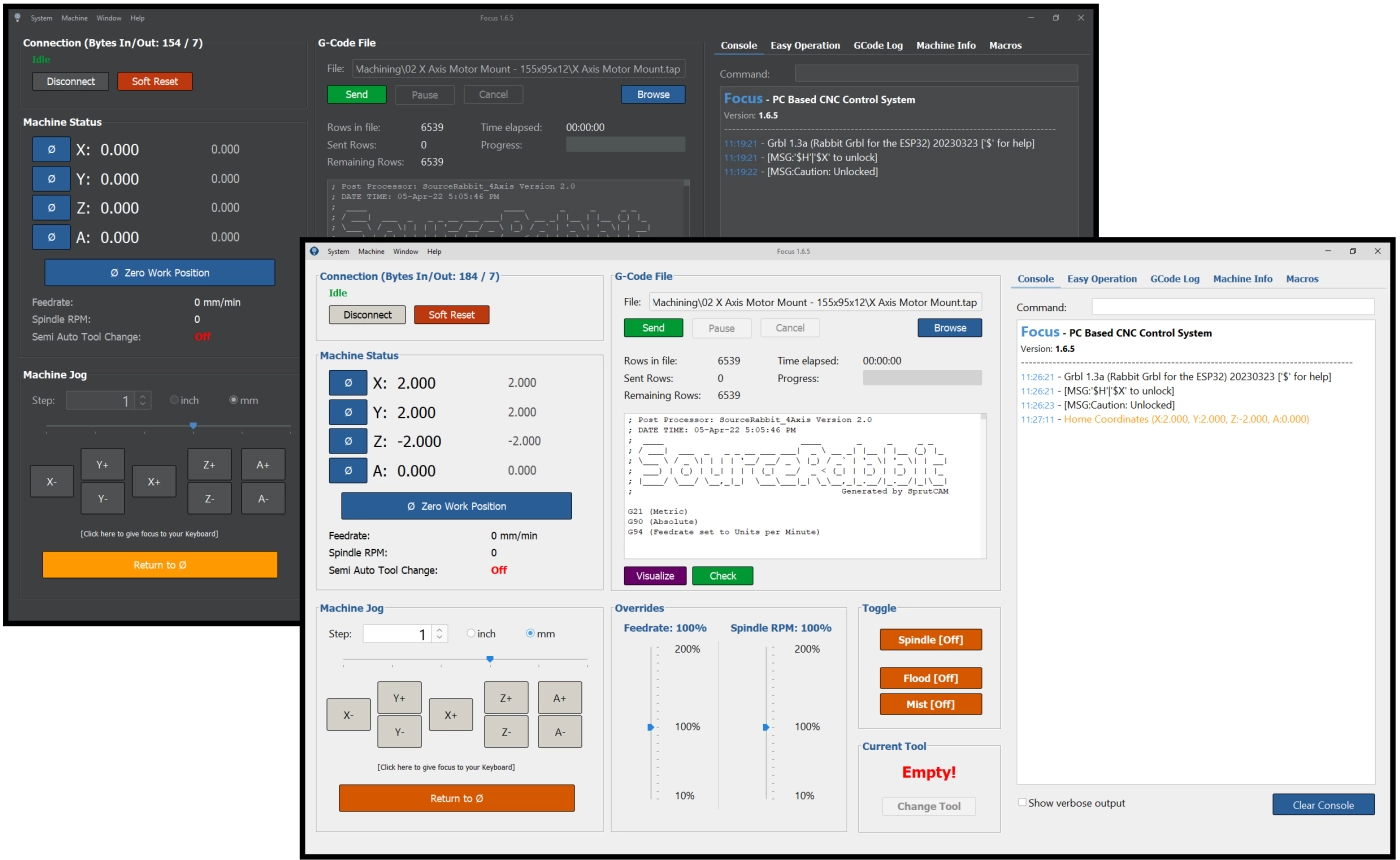The width and height of the screenshot is (1400, 860).
Task: Click Zero Work Position in light window
Action: (456, 506)
